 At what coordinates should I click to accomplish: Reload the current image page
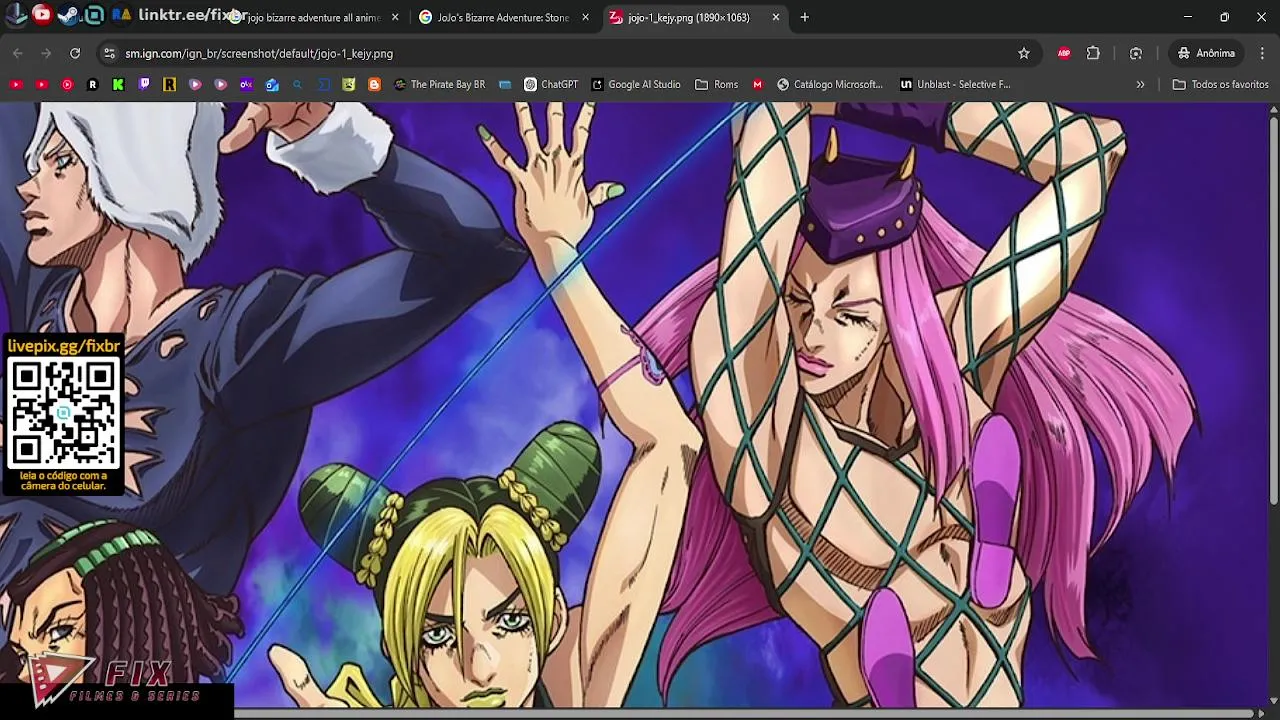click(75, 53)
